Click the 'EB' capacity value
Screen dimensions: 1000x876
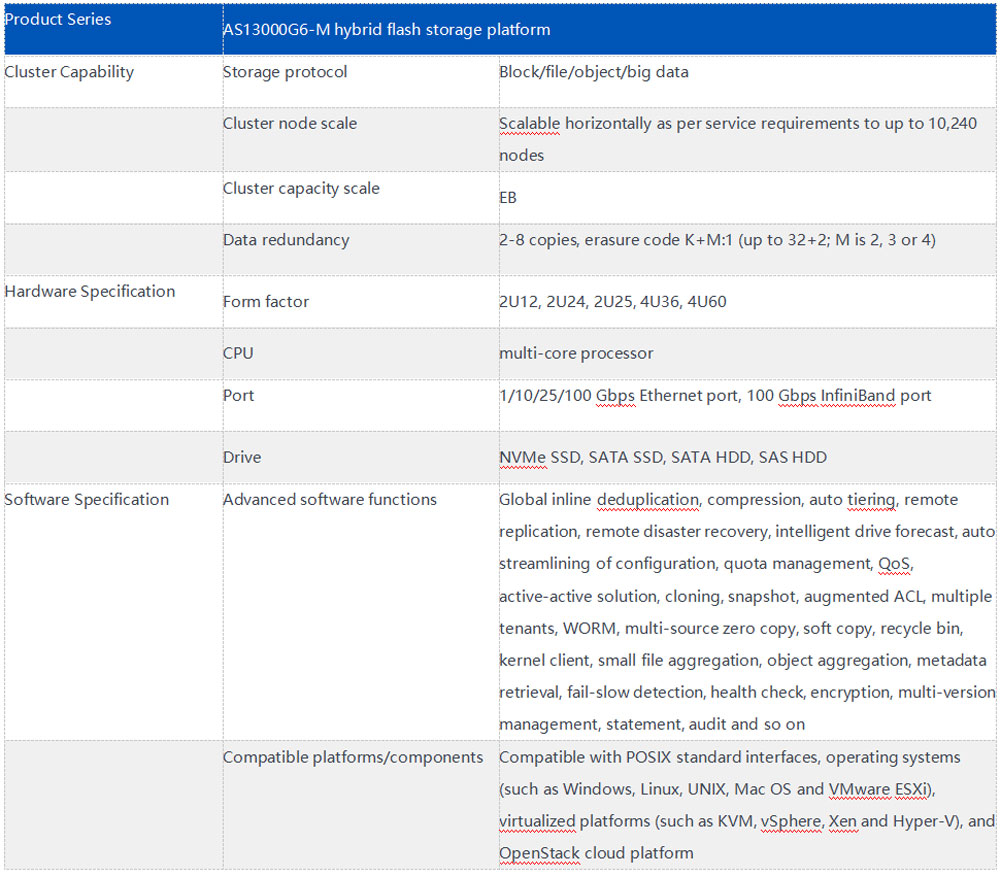[x=508, y=198]
